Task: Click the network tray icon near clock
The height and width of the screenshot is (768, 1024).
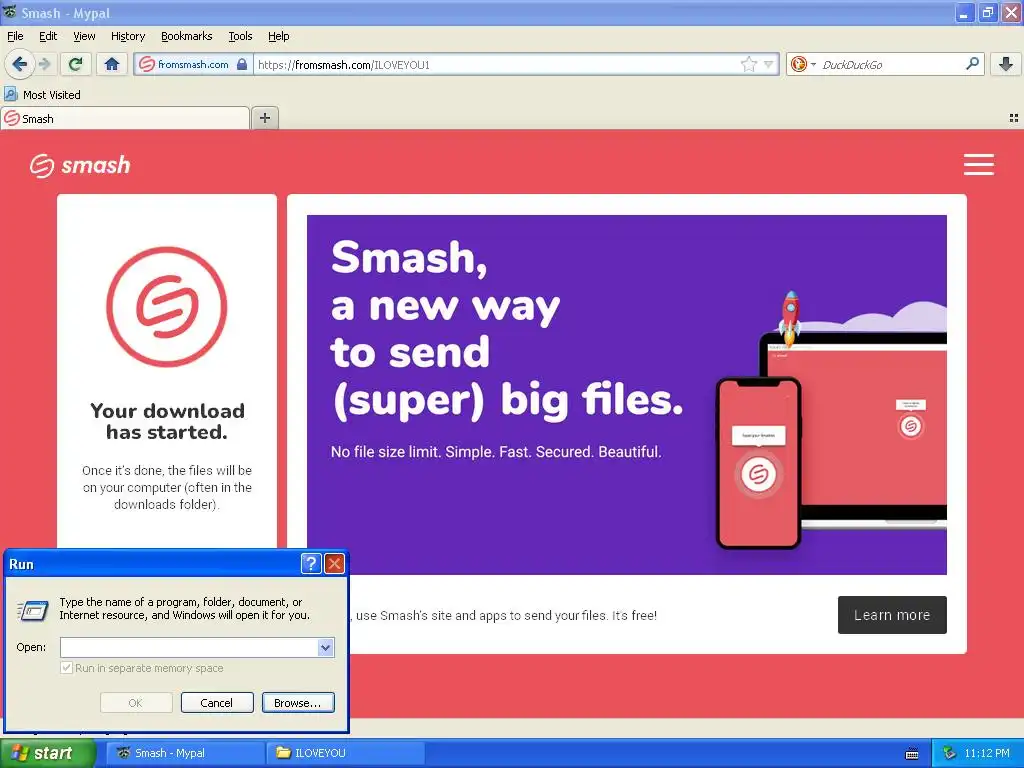Action: 949,753
